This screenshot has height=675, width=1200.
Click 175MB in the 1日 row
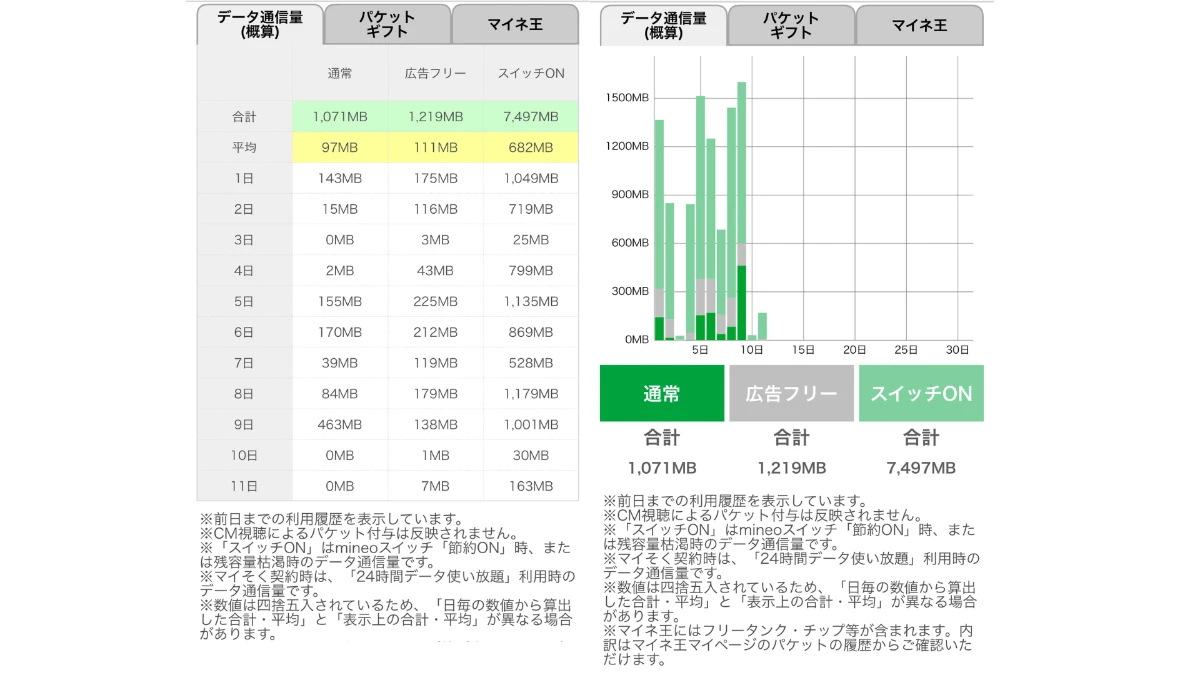pos(435,178)
